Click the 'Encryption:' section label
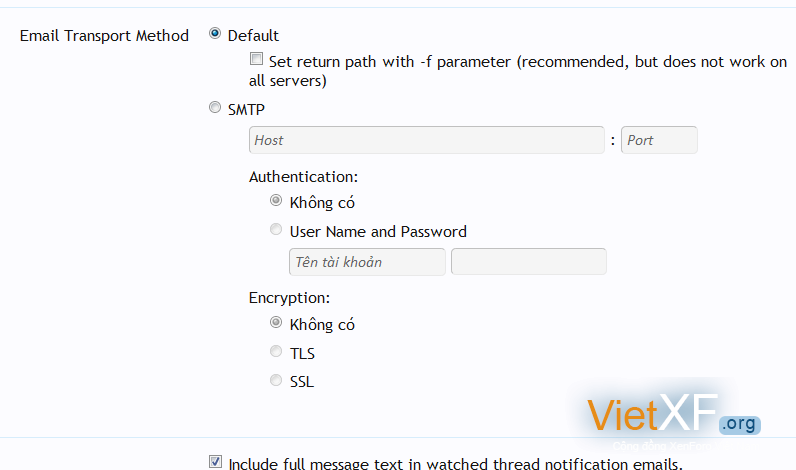Image resolution: width=796 pixels, height=470 pixels. tap(289, 297)
